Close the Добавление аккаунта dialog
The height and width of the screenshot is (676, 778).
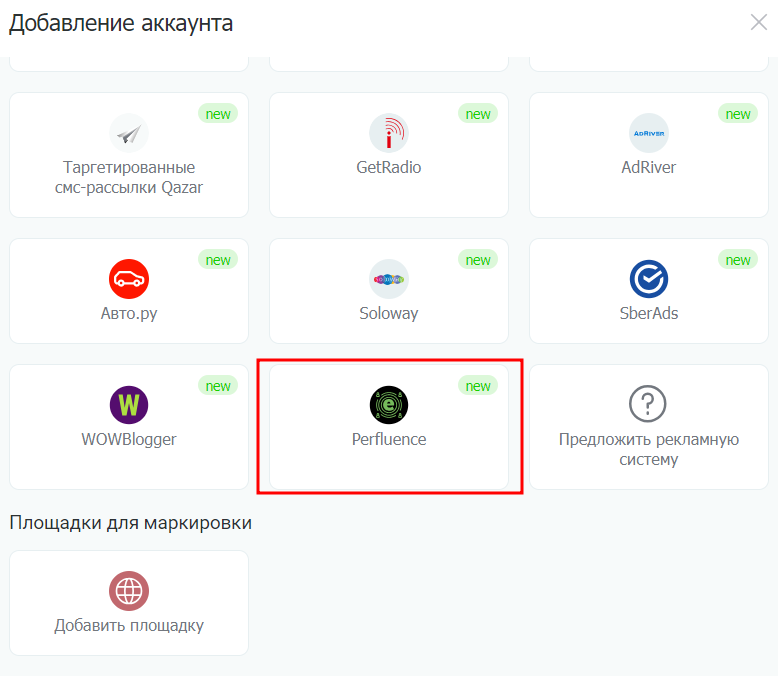[759, 22]
